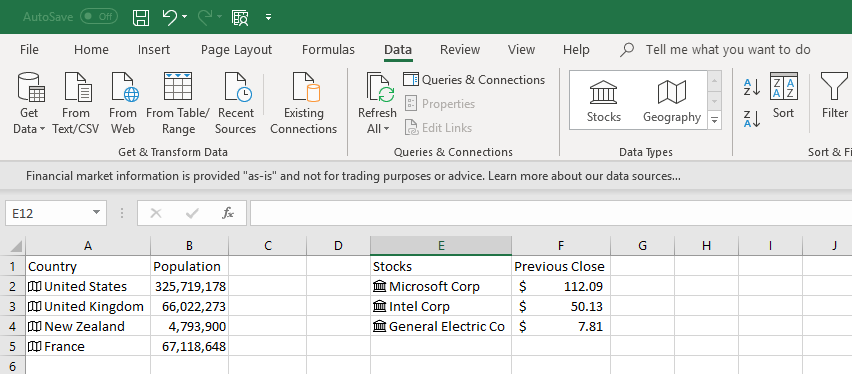Open the Page Layout tab
The width and height of the screenshot is (852, 374).
point(236,49)
